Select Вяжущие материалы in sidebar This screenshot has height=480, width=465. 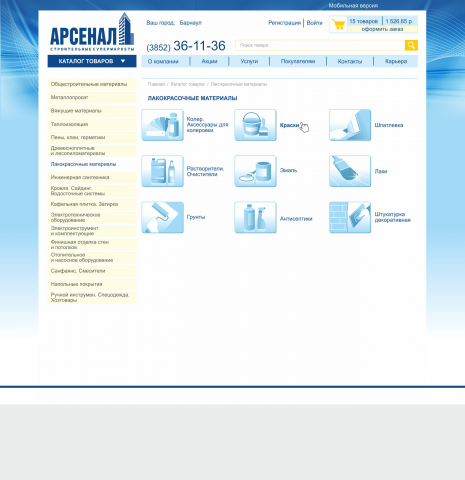coord(92,111)
